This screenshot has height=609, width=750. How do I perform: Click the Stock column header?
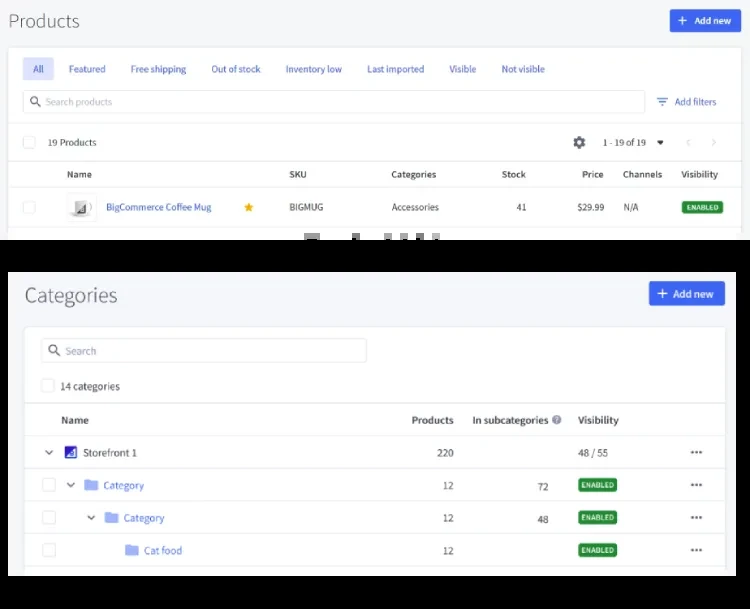click(514, 174)
